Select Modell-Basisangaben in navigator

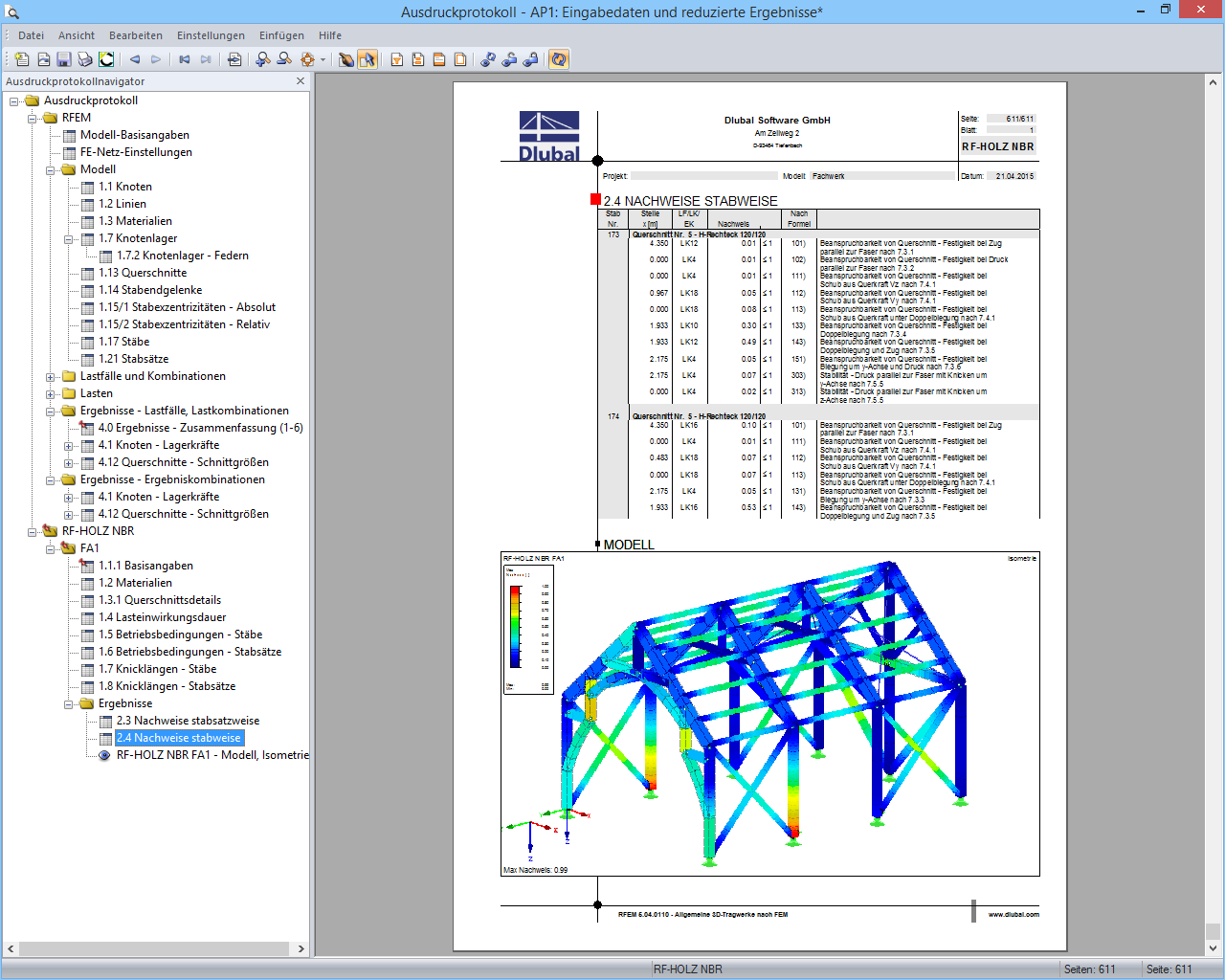(135, 135)
